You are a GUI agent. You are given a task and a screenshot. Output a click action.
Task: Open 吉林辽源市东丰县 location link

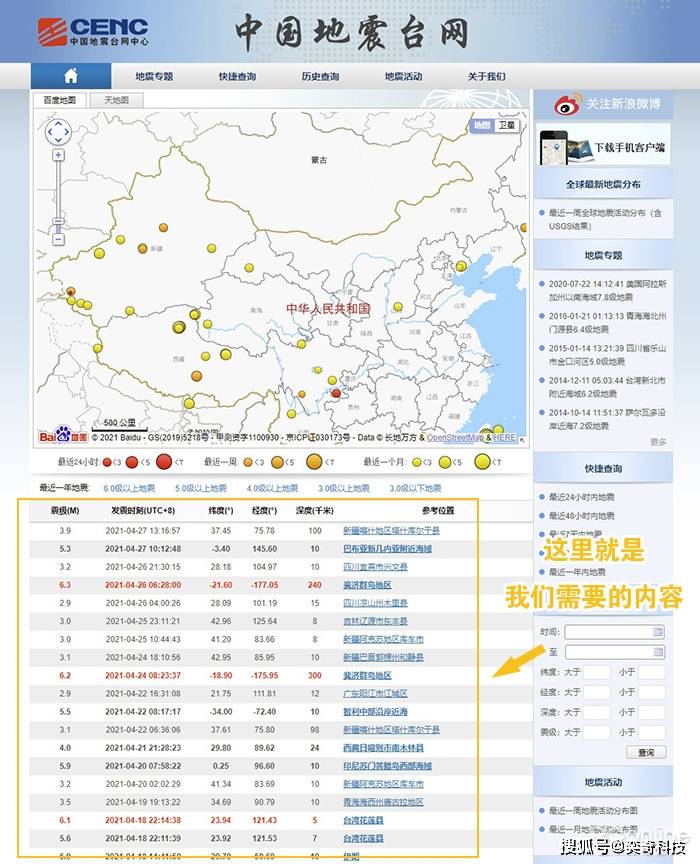pos(375,621)
